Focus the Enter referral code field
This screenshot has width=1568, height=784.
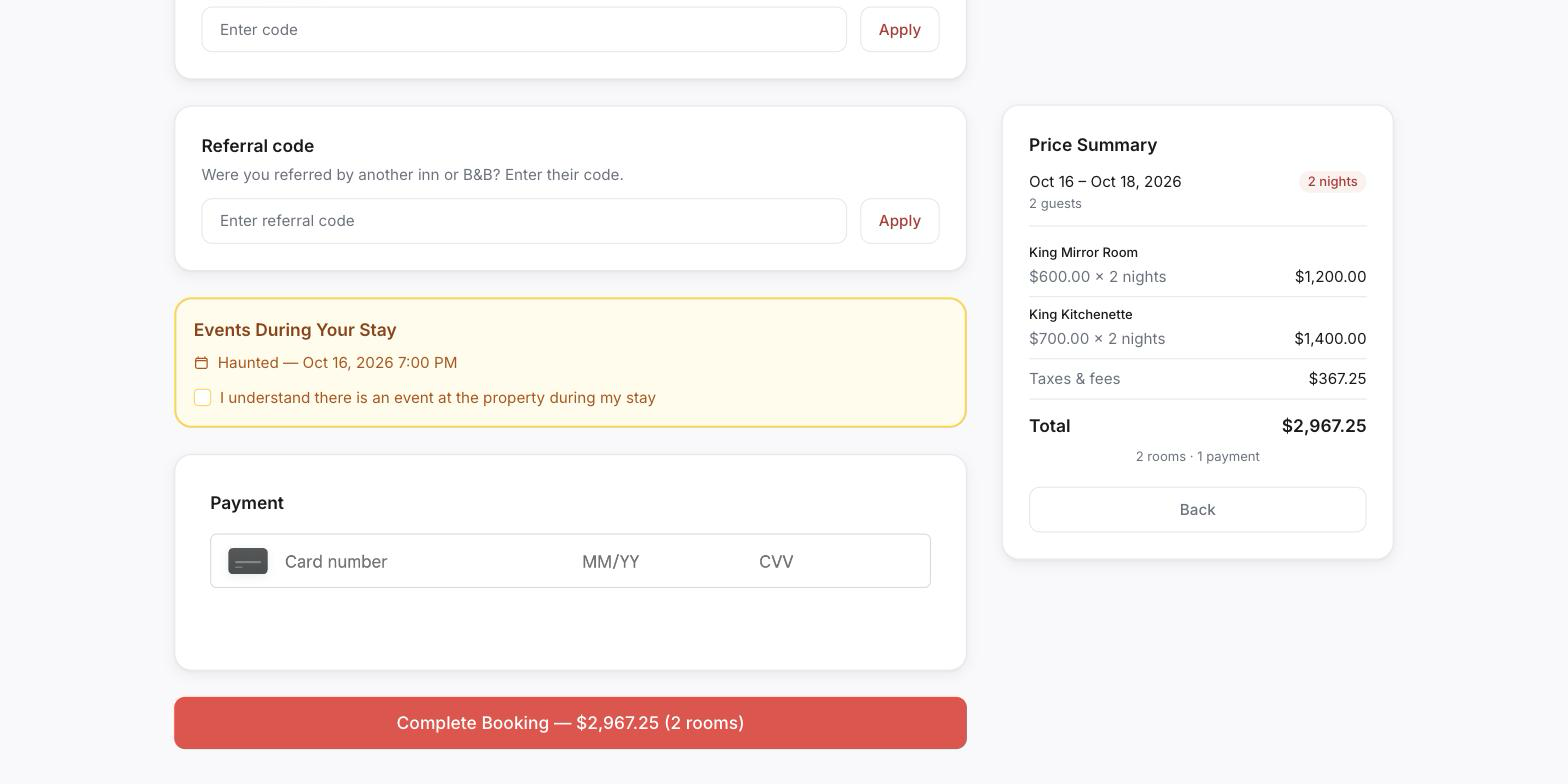coord(524,221)
